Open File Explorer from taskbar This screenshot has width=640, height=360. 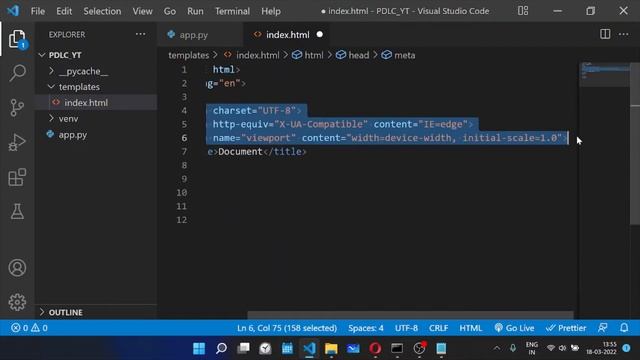(x=331, y=348)
